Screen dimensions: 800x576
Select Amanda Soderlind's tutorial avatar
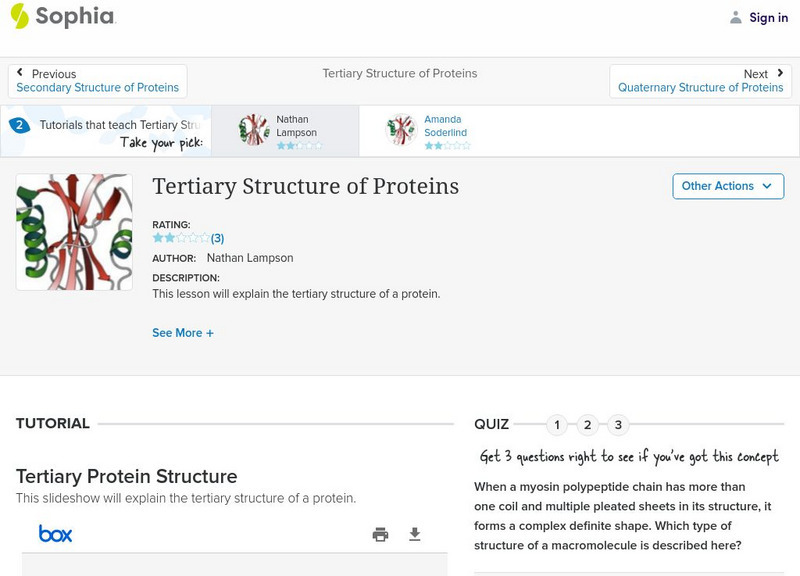point(402,130)
